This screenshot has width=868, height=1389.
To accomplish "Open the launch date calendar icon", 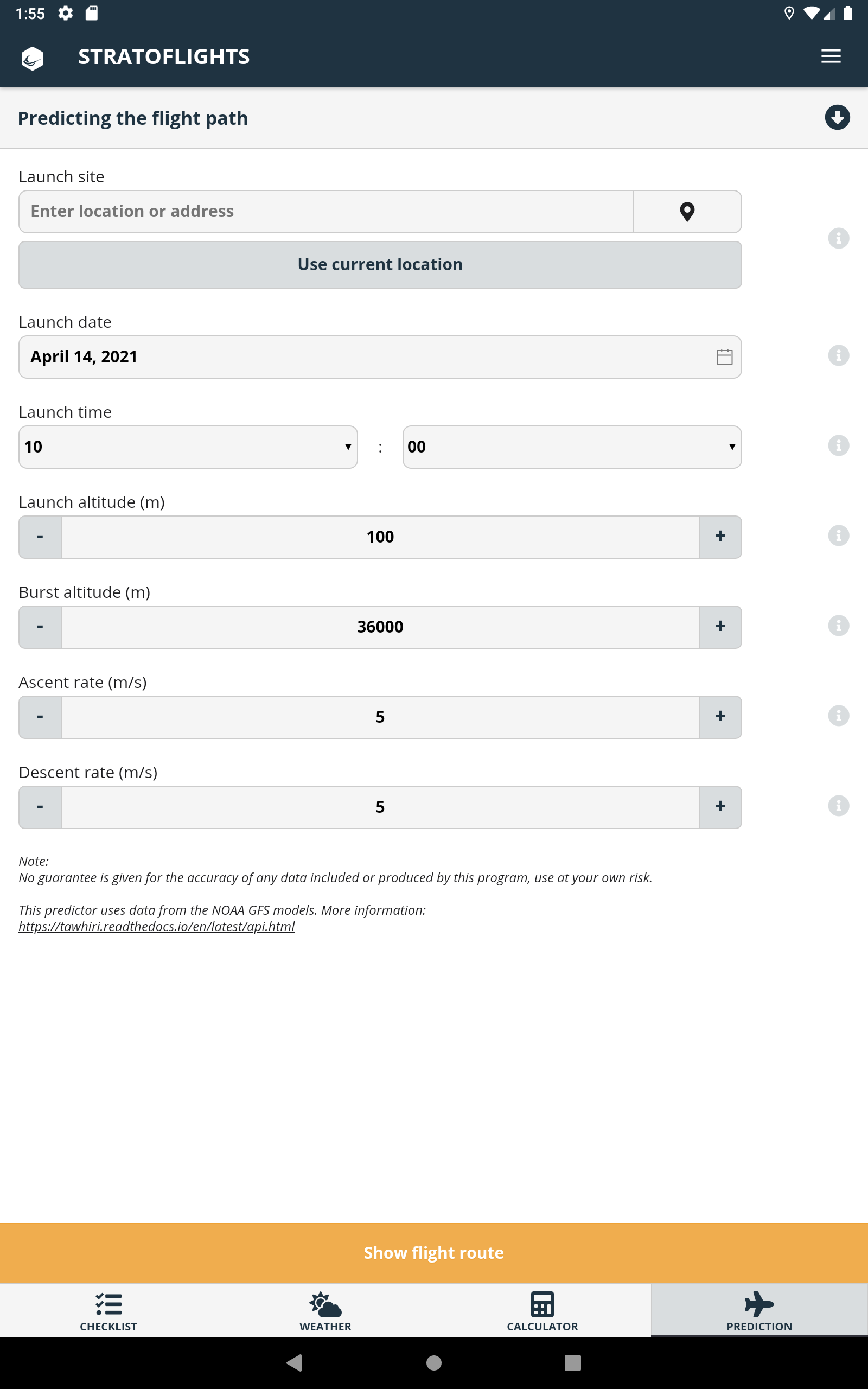I will tap(724, 357).
